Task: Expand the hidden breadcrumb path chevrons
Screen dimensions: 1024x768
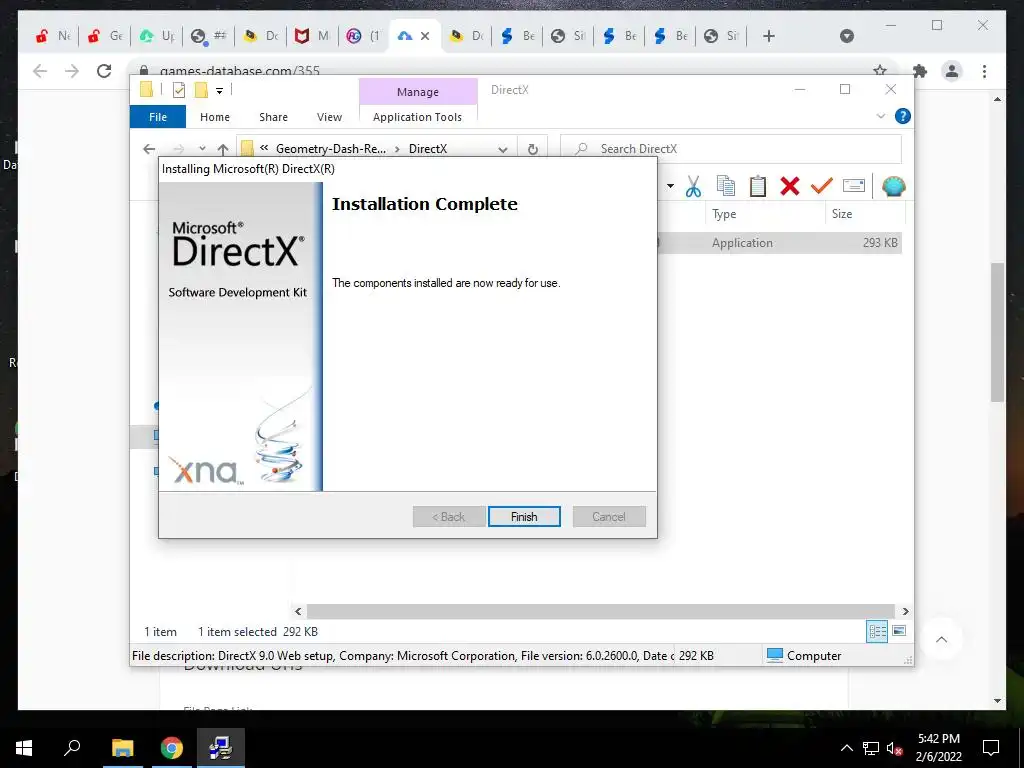Action: pos(264,148)
